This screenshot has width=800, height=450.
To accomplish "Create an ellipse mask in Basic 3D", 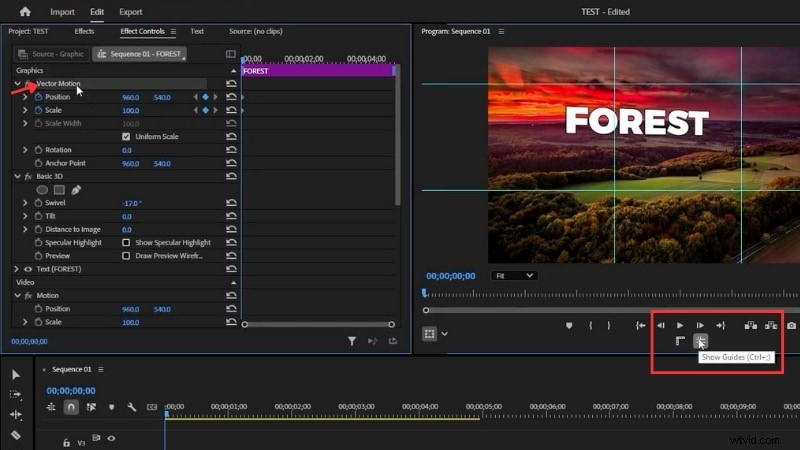I will [x=42, y=190].
